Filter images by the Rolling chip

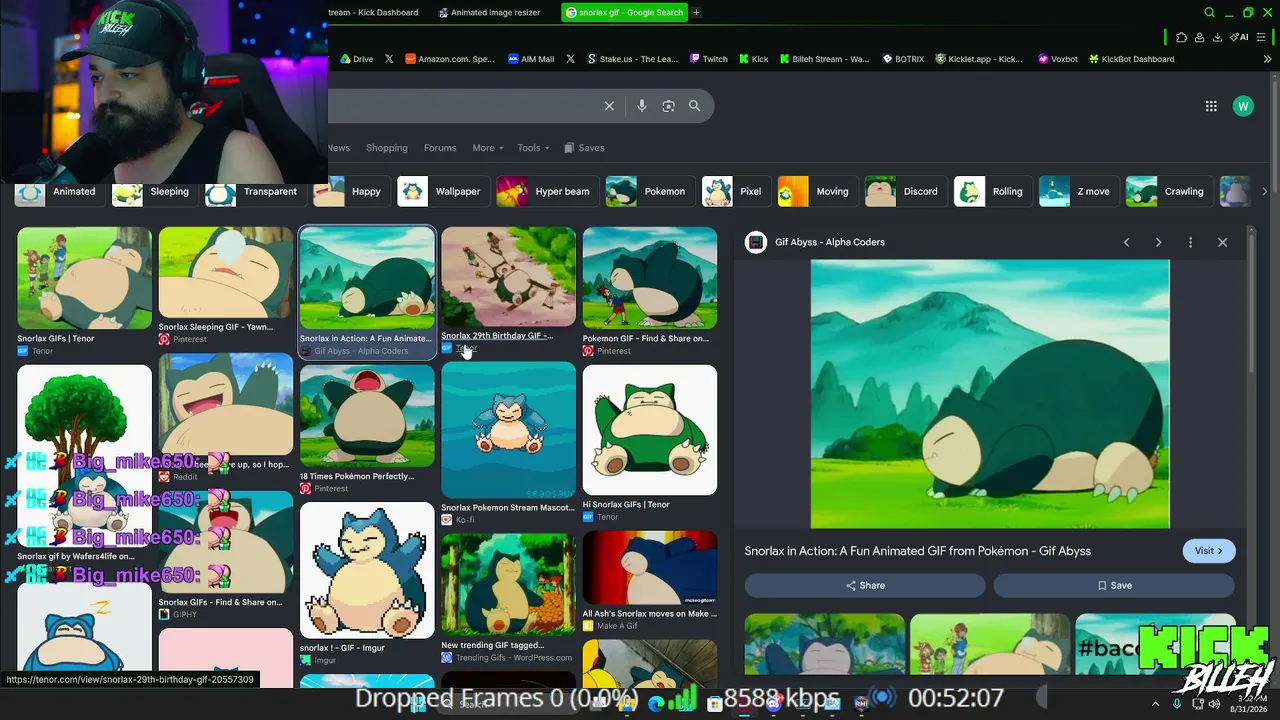tap(991, 191)
